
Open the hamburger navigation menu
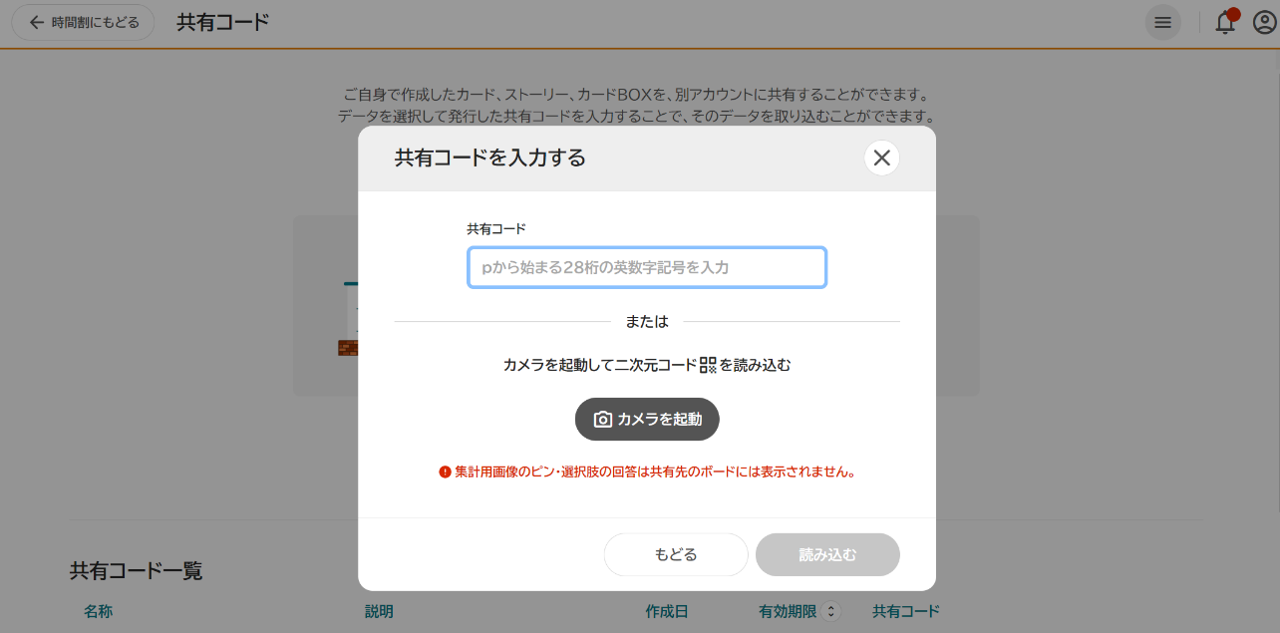click(x=1162, y=22)
